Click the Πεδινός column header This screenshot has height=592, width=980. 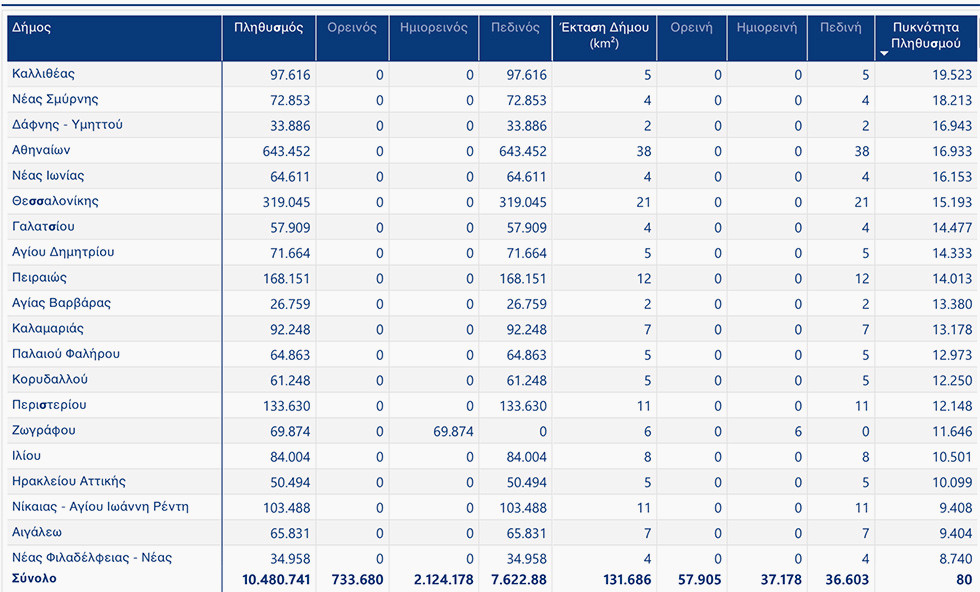[x=515, y=28]
